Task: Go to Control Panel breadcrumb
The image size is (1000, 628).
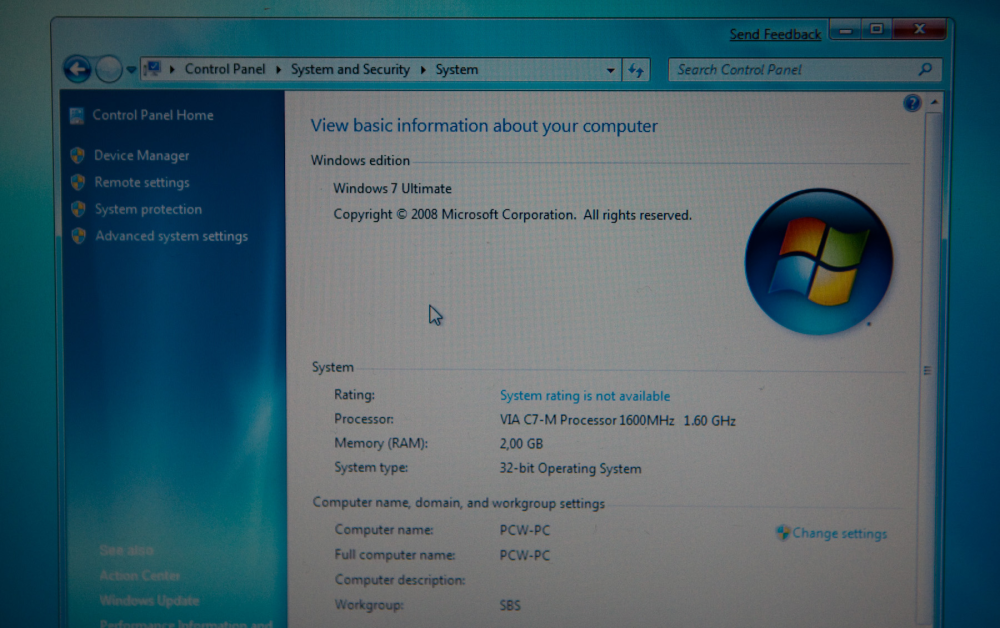Action: point(224,69)
